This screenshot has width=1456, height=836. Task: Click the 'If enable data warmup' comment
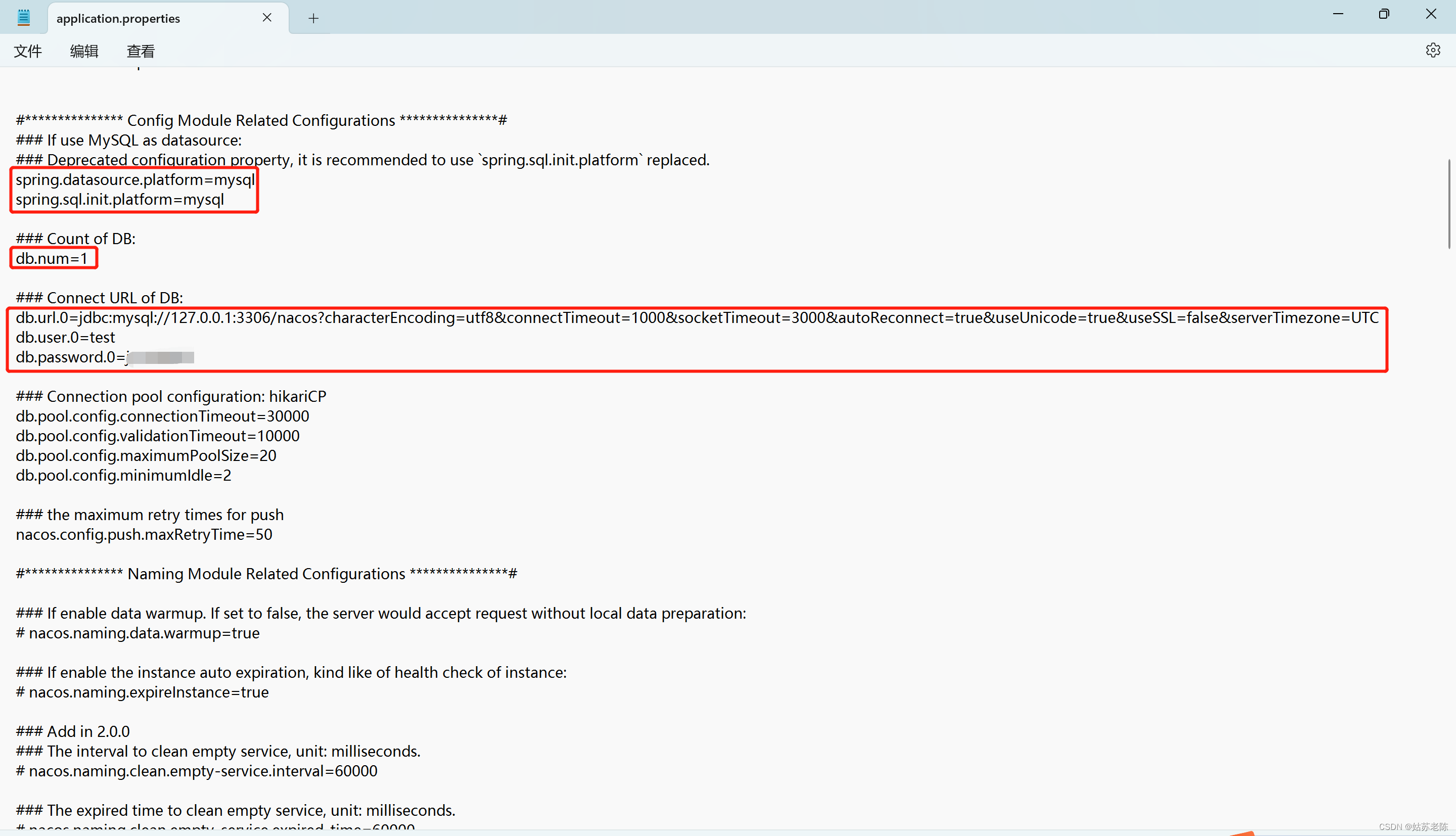click(381, 613)
